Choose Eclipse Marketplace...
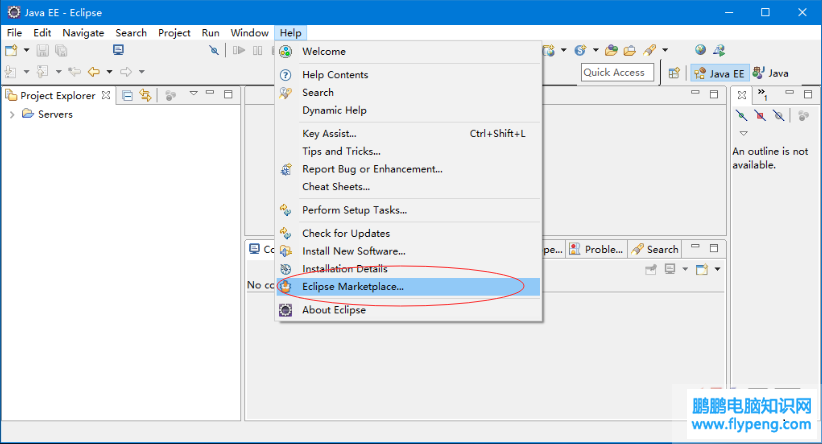The height and width of the screenshot is (444, 822). pyautogui.click(x=408, y=286)
